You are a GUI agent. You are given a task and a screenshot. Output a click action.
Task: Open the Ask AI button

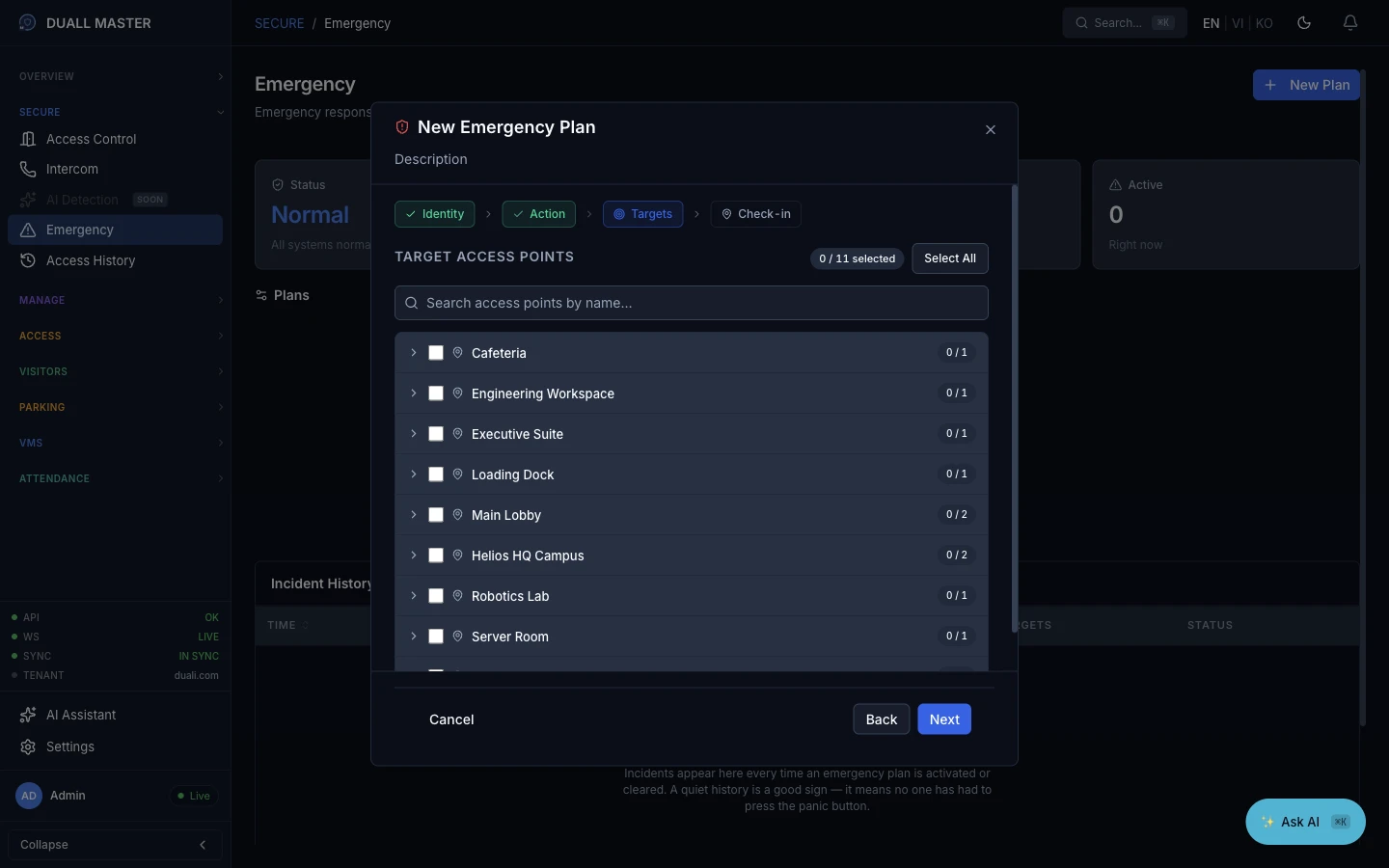[x=1306, y=822]
